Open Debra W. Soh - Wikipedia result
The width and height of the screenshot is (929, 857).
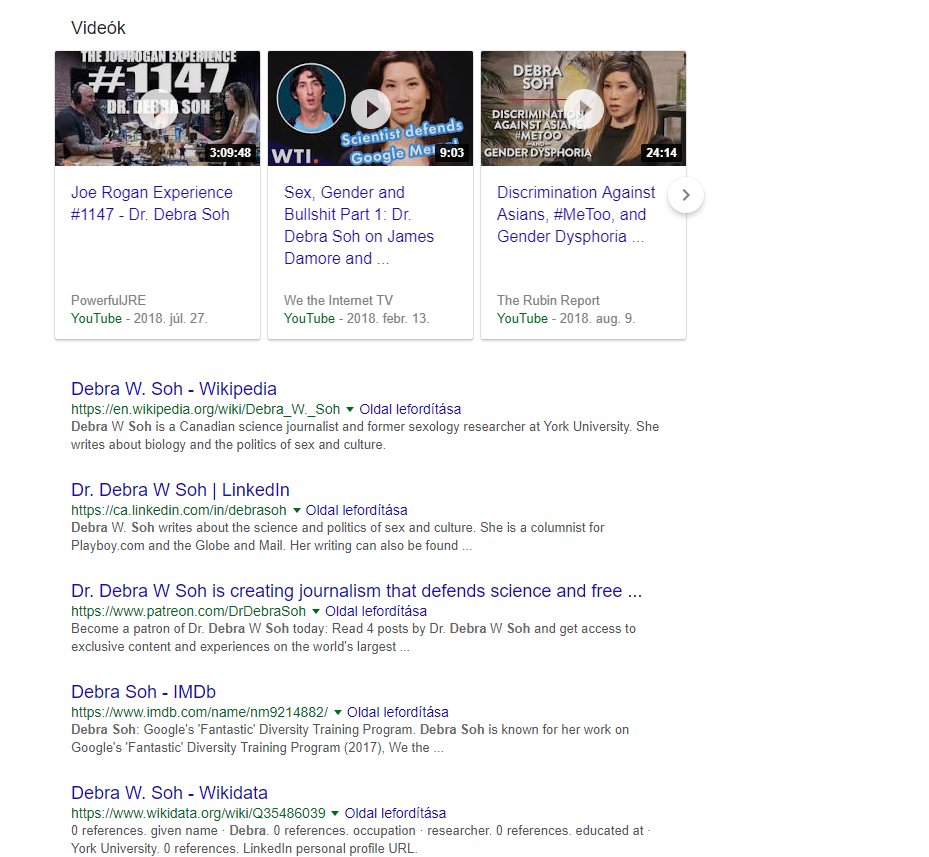tap(174, 389)
